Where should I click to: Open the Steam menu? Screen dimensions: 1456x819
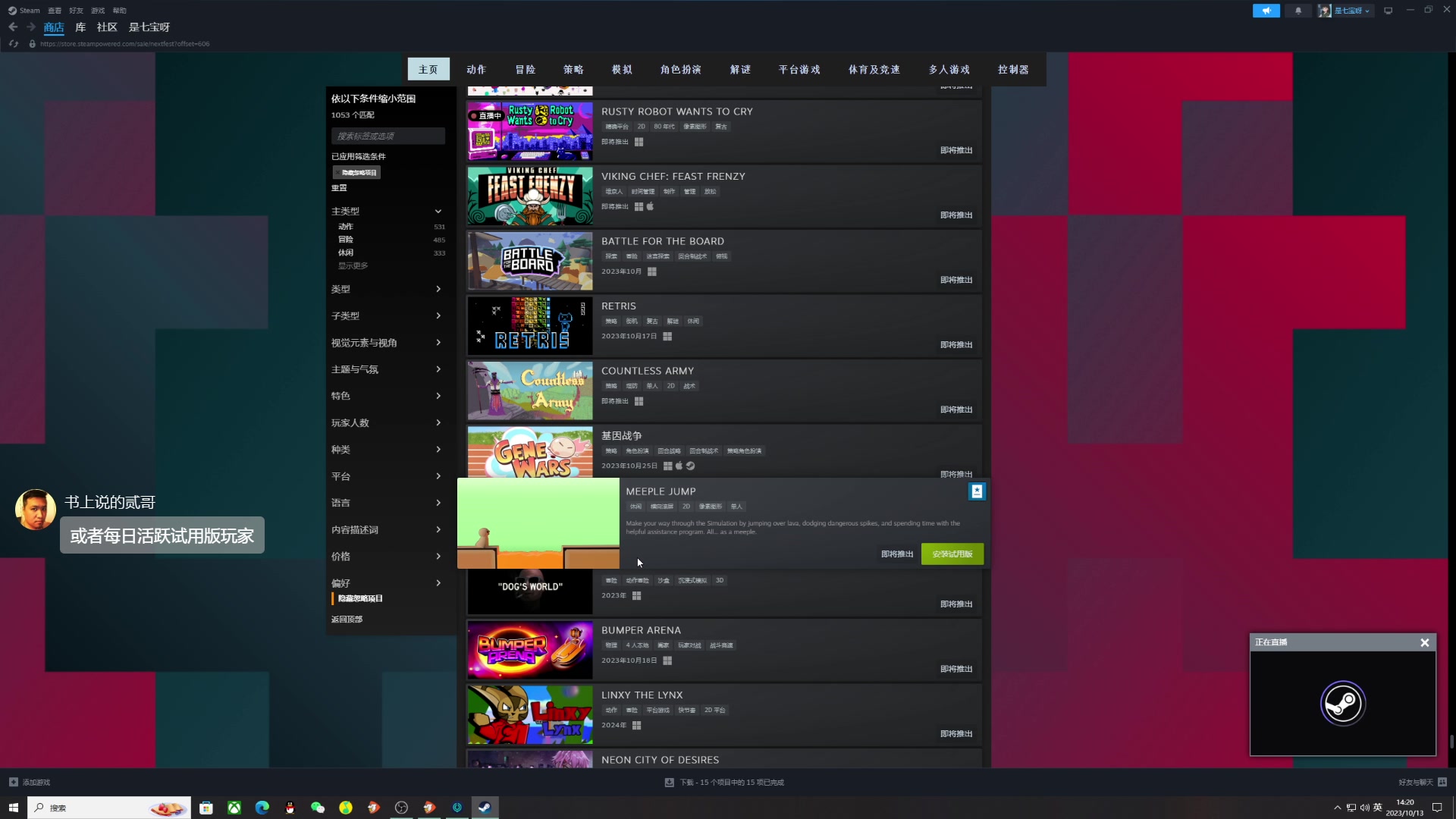(24, 11)
